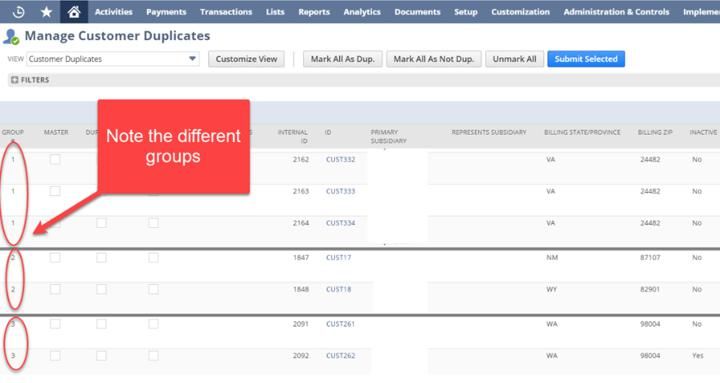The height and width of the screenshot is (383, 720).
Task: Open customer link CUST333
Action: (340, 191)
